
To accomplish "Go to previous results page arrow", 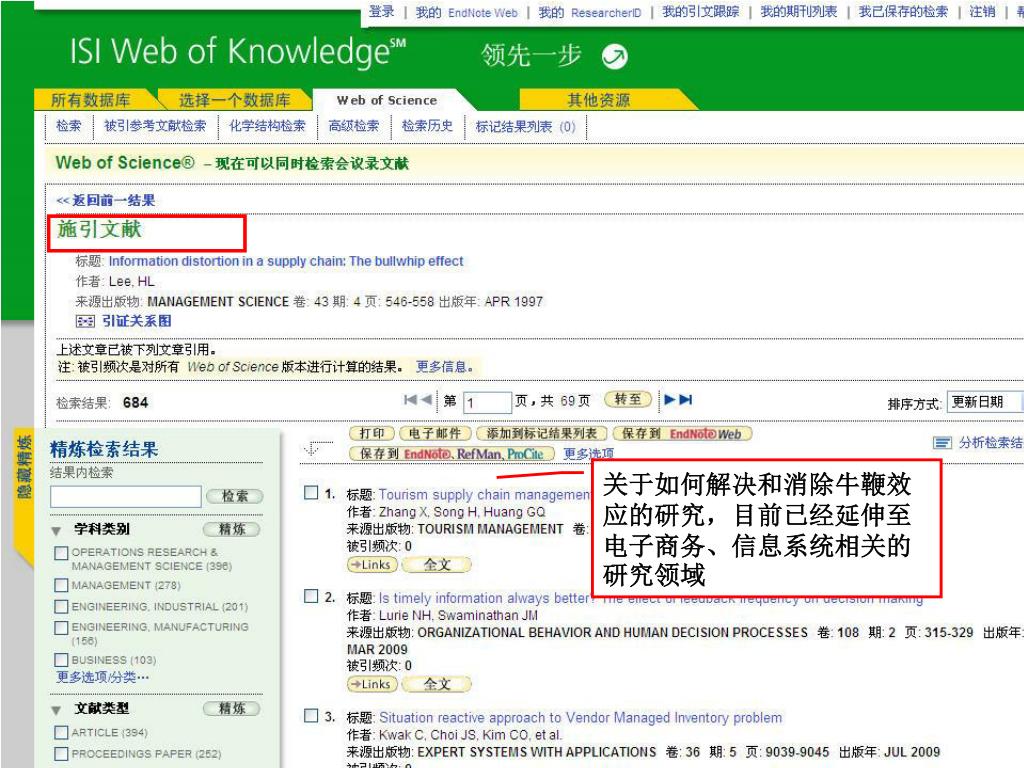I will pyautogui.click(x=426, y=399).
